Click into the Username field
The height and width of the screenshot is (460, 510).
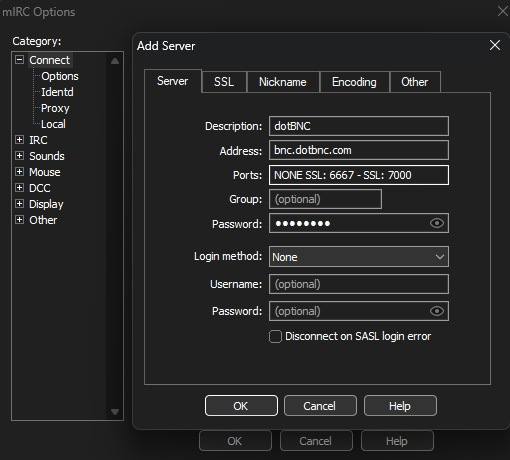point(359,284)
